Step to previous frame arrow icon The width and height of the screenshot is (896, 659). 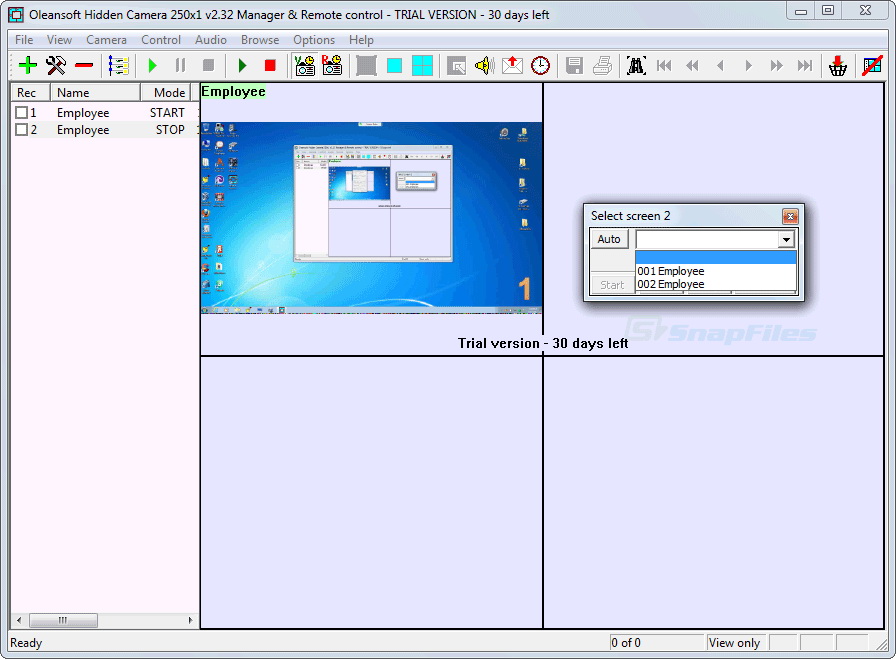point(721,66)
